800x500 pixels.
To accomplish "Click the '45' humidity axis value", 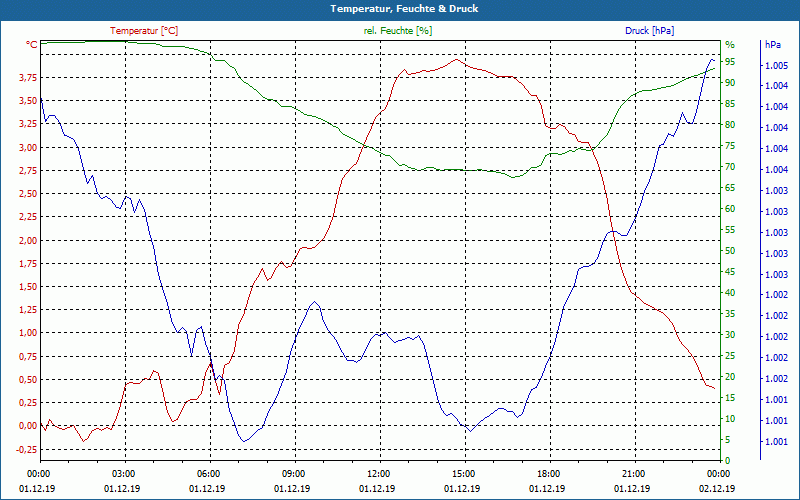I will point(730,272).
